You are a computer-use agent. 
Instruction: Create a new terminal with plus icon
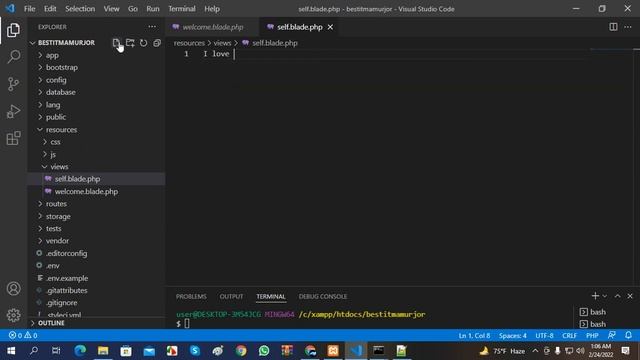595,296
